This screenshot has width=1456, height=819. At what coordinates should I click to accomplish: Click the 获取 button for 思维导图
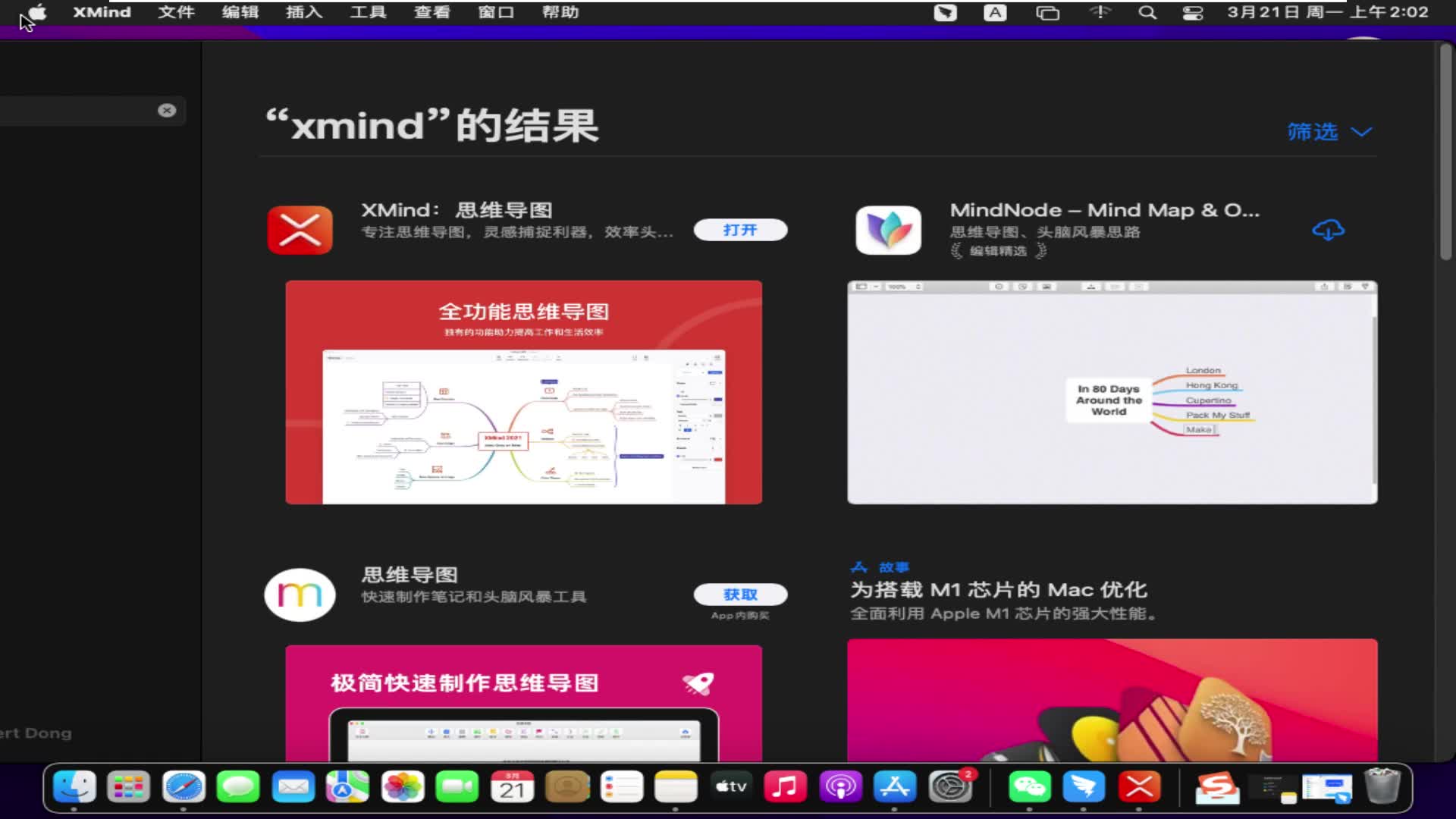pyautogui.click(x=739, y=595)
